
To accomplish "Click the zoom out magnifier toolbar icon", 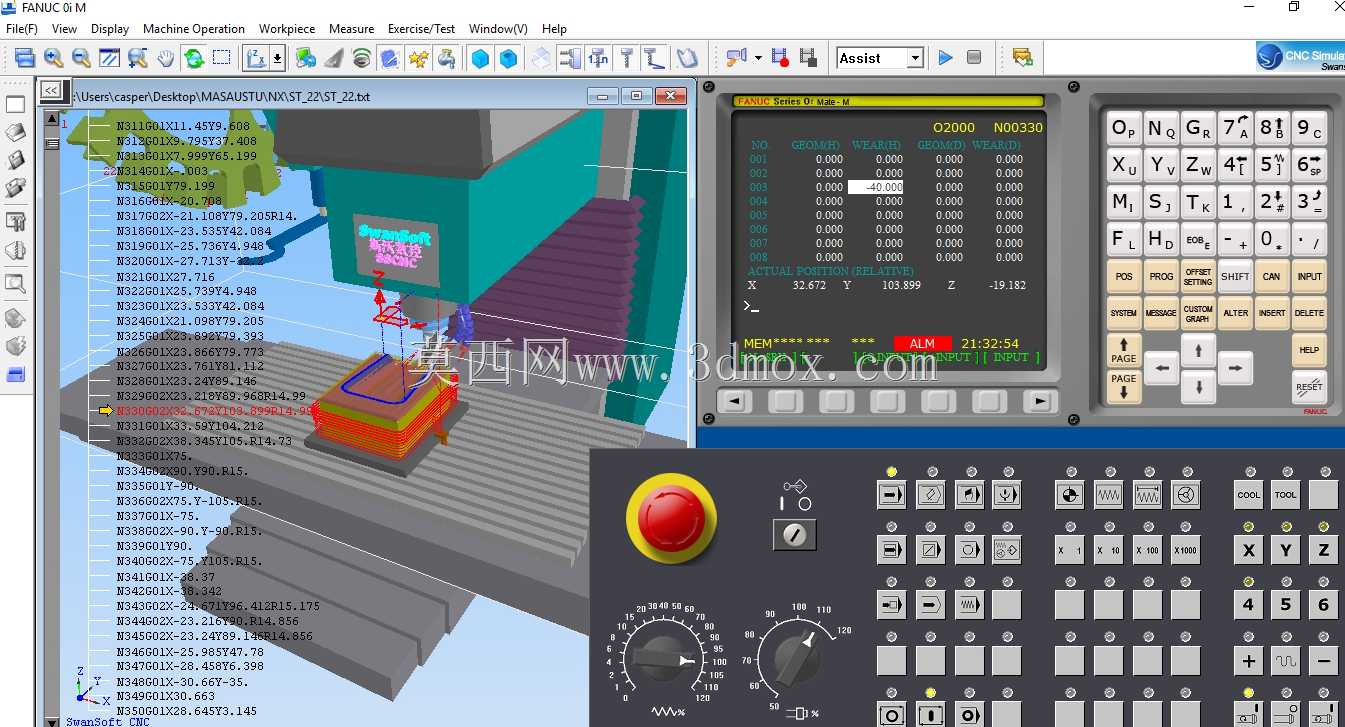I will click(82, 58).
